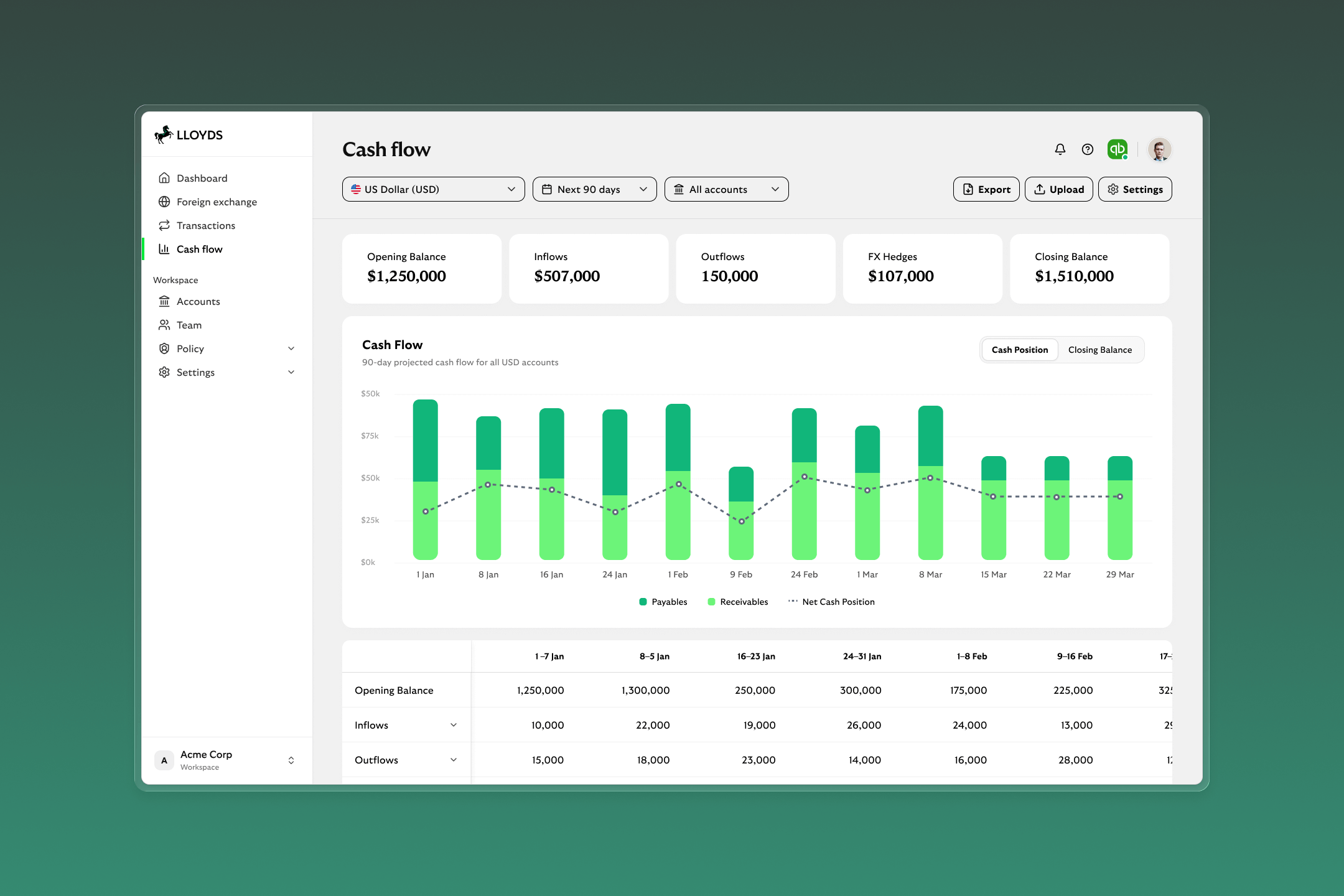The height and width of the screenshot is (896, 1344).
Task: Click the Lloyds horse logo
Action: click(164, 134)
